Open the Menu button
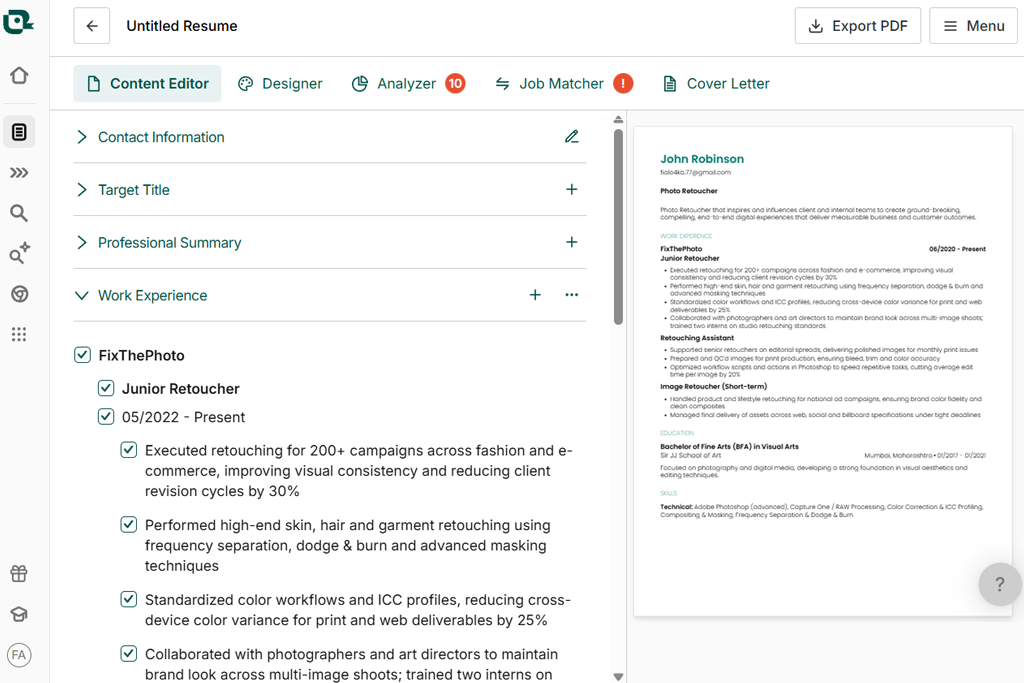 coord(973,26)
